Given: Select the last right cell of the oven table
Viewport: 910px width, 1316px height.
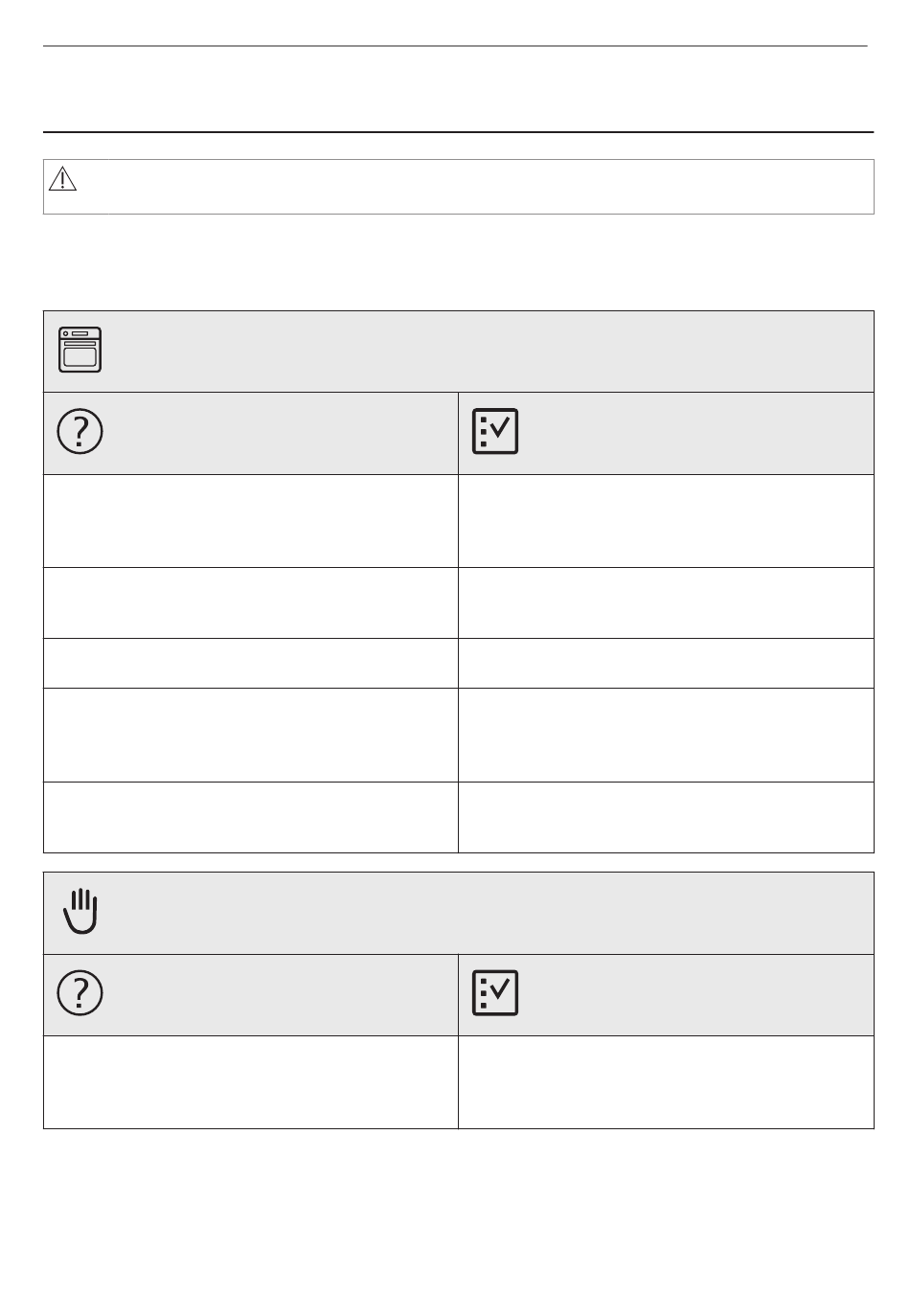Looking at the screenshot, I should [x=666, y=817].
